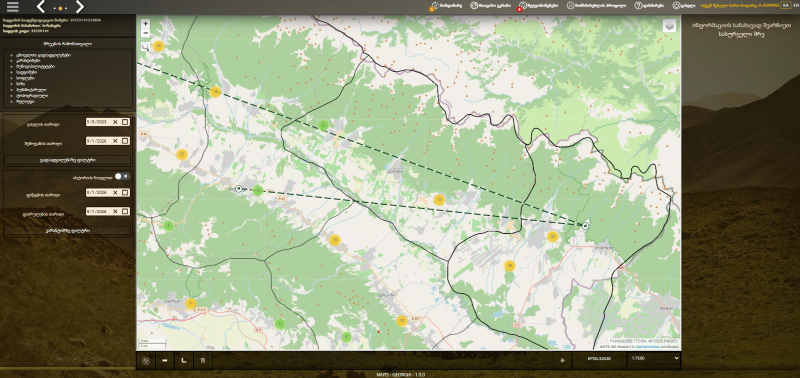Image resolution: width=800 pixels, height=378 pixels.
Task: Click the yellow cluster marker labeled 15
Action: 159,46
